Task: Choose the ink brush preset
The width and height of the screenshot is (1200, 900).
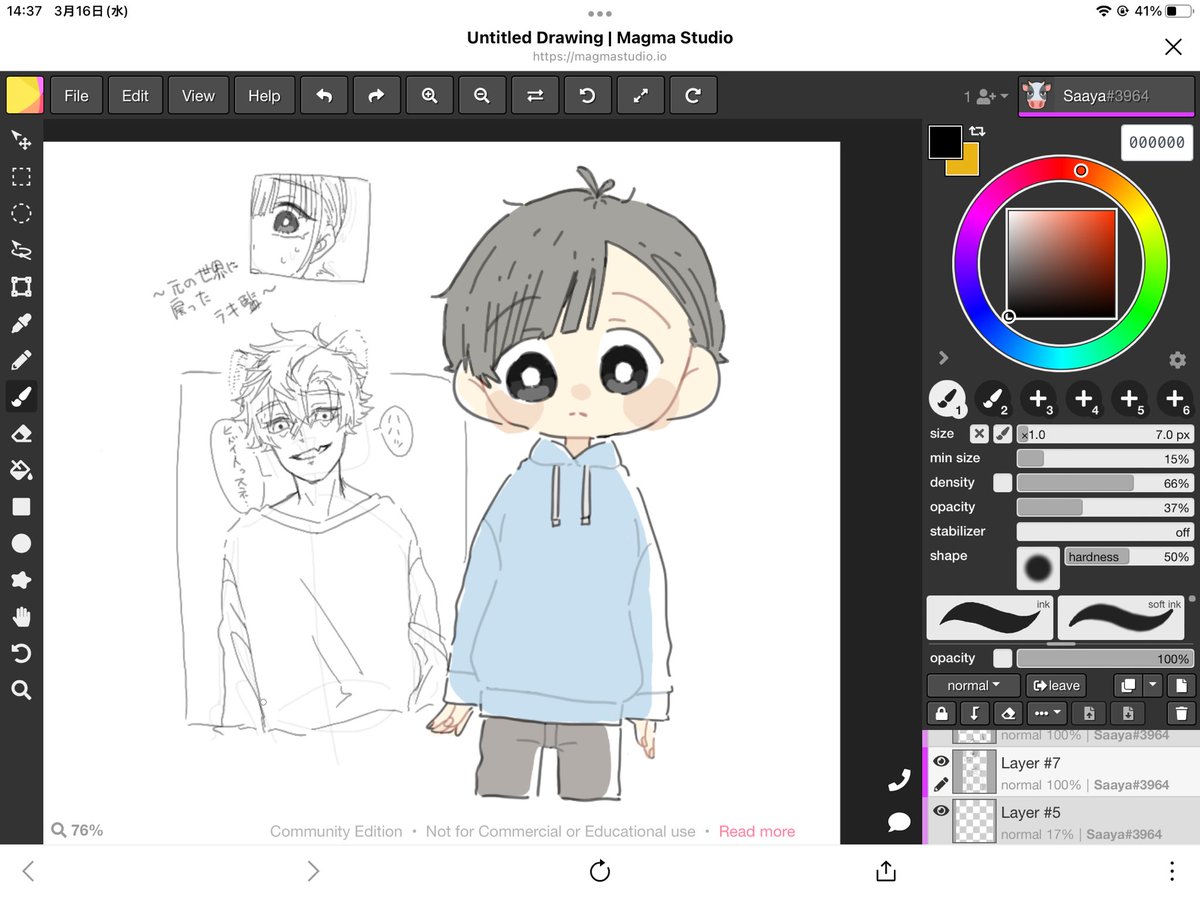Action: click(990, 617)
